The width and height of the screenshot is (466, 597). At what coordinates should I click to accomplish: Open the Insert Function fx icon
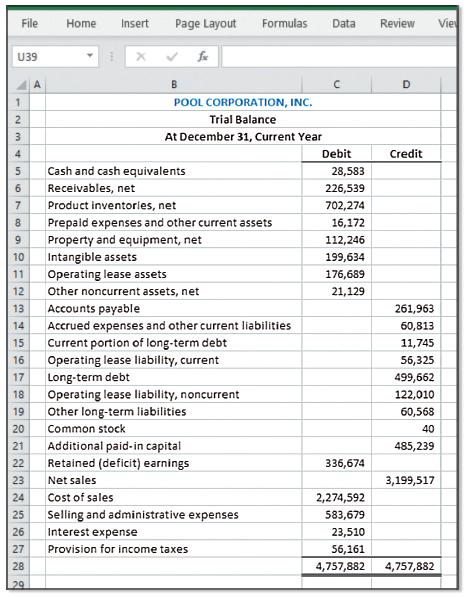(203, 56)
